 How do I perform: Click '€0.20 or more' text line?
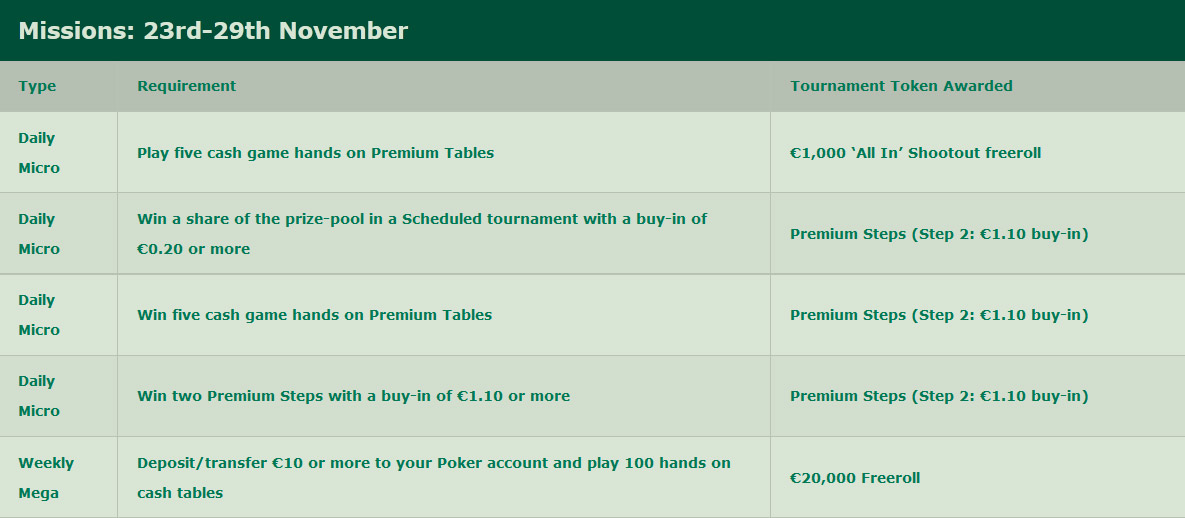click(193, 249)
